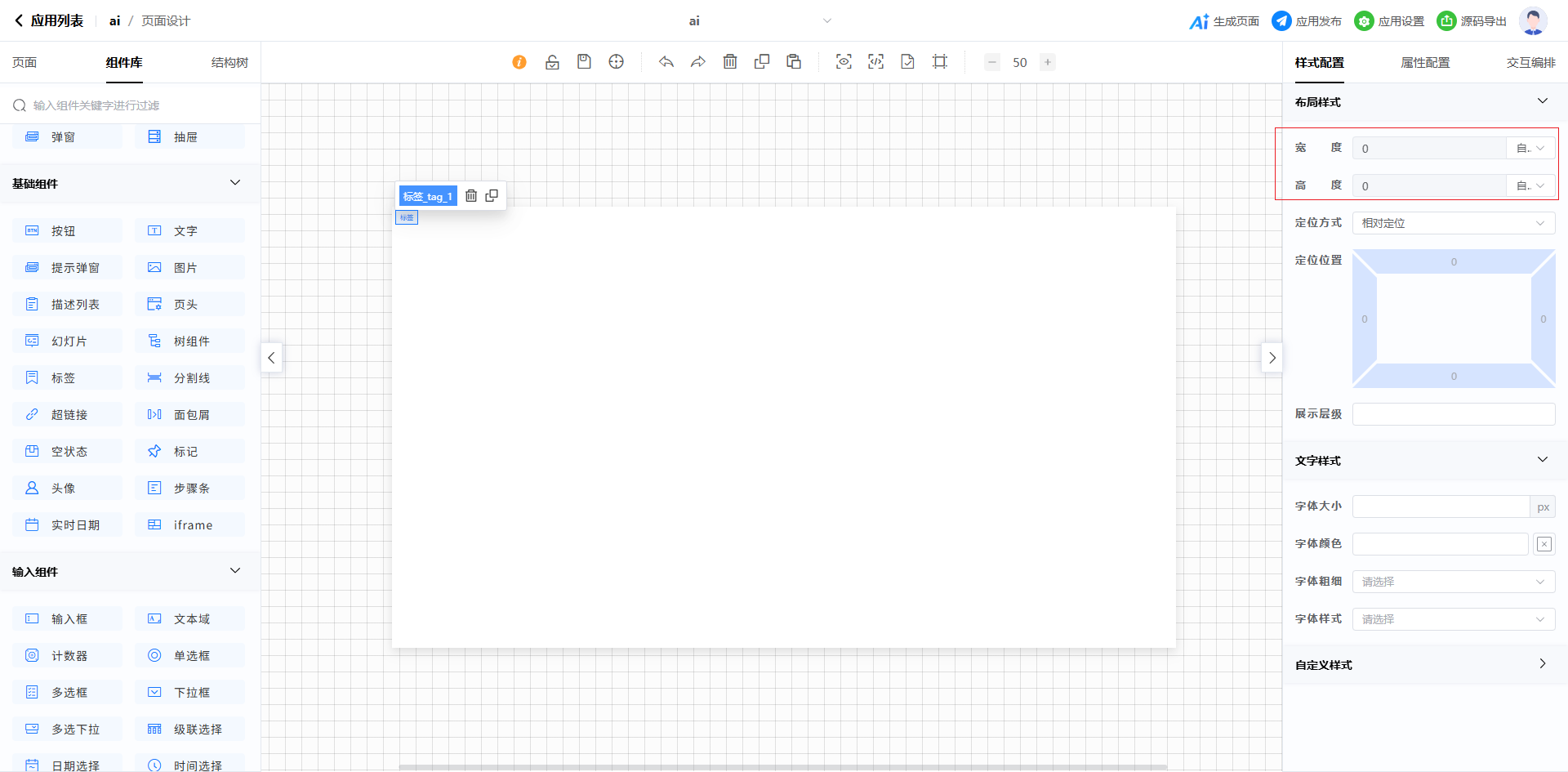The image size is (1568, 772).
Task: Switch to the 属性配置 tab
Action: coord(1425,63)
